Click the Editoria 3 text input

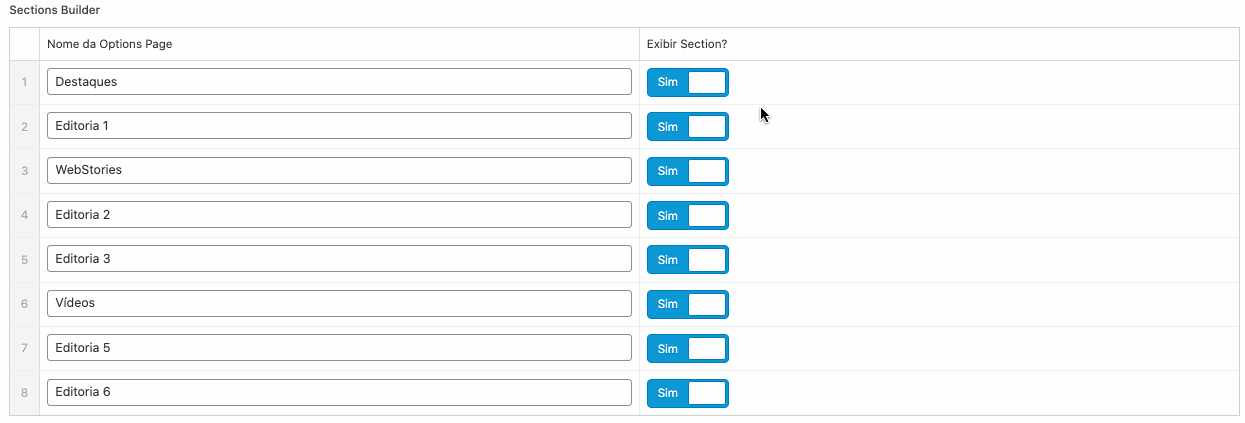click(x=339, y=259)
